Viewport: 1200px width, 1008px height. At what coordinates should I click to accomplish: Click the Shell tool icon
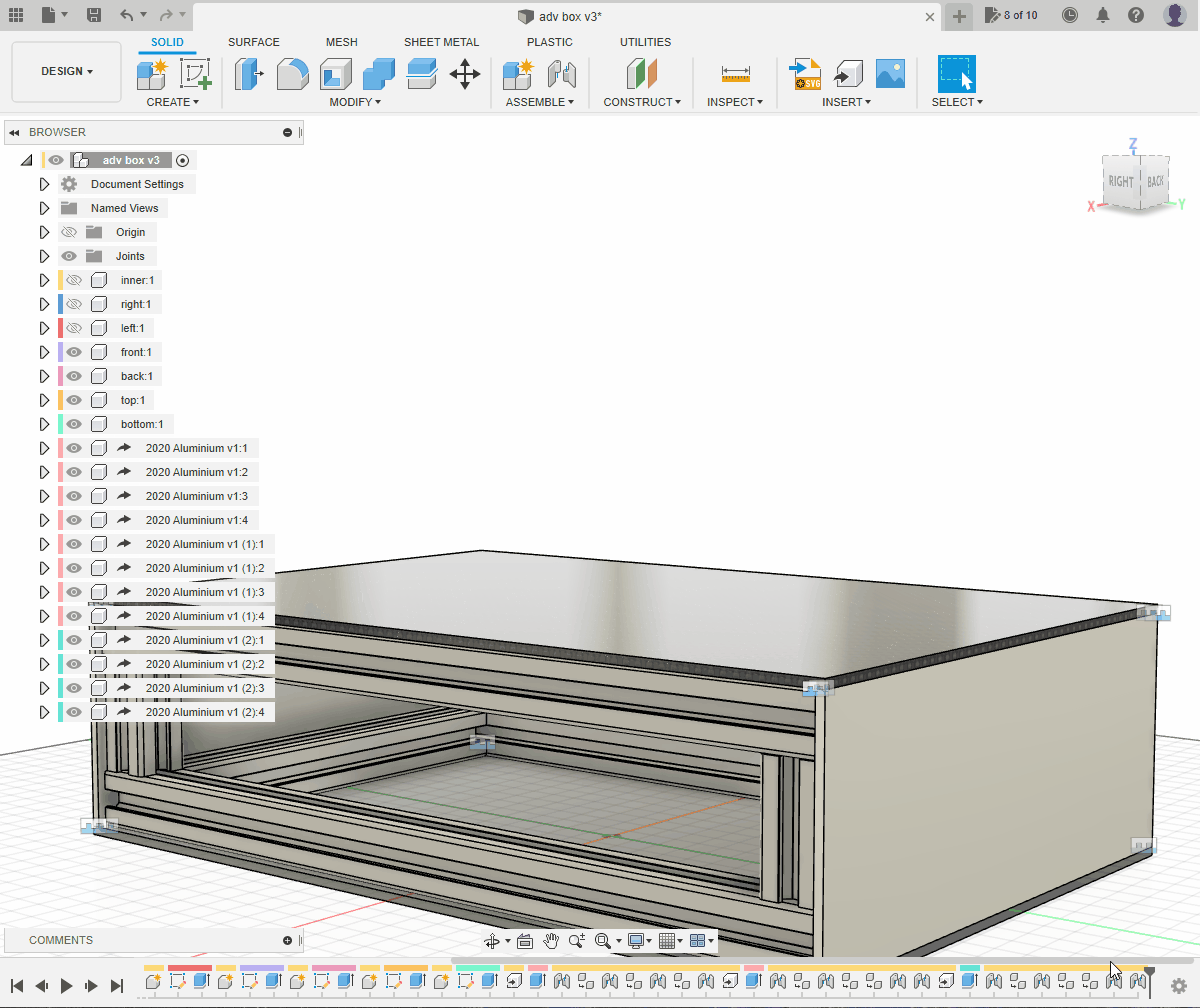click(x=335, y=74)
